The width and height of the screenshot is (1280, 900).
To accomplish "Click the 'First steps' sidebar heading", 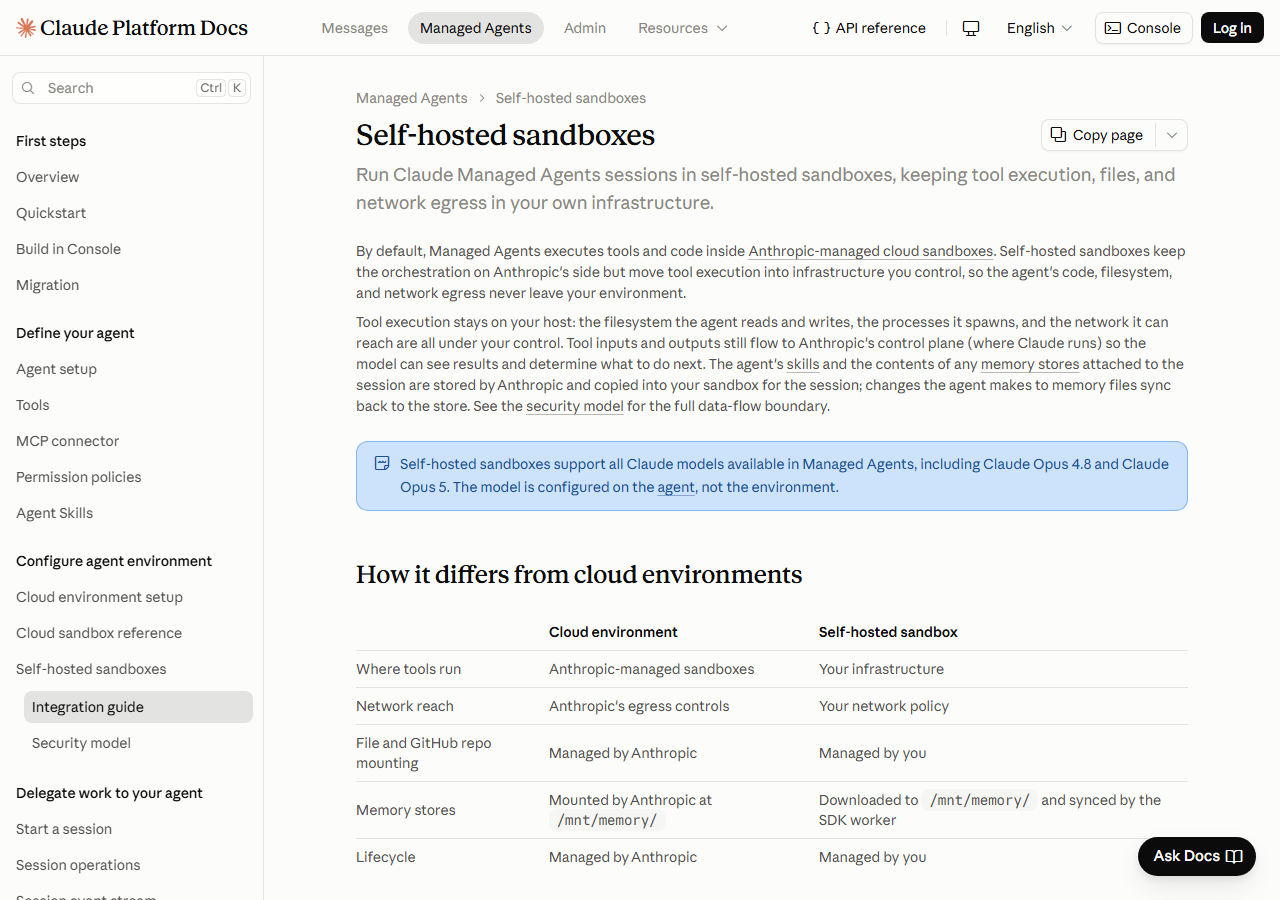I will click(x=51, y=141).
